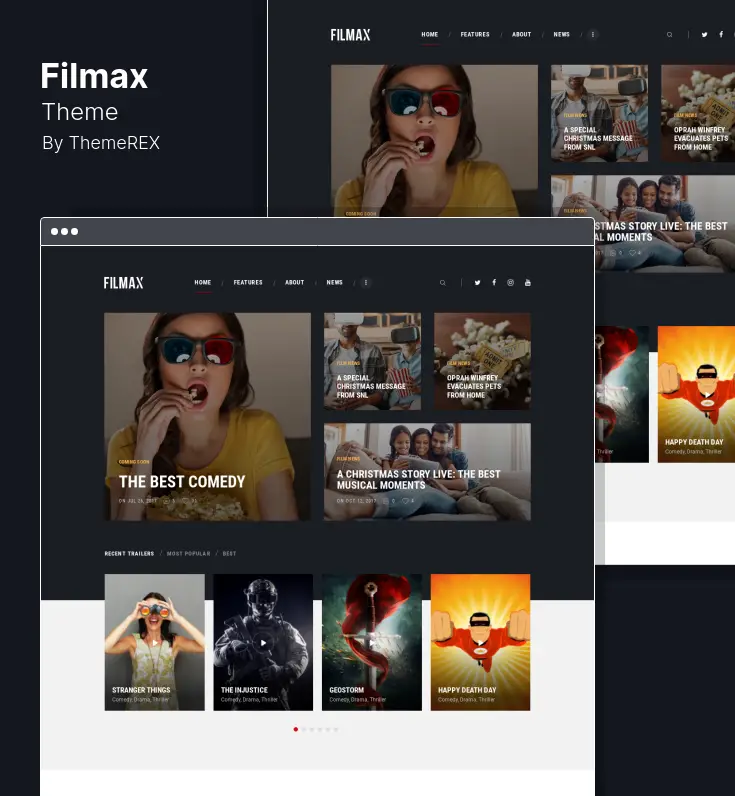This screenshot has height=796, width=735.
Task: Open Facebook icon in back window header
Action: click(x=721, y=34)
